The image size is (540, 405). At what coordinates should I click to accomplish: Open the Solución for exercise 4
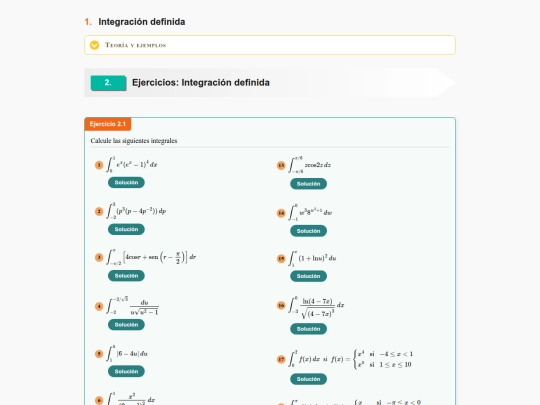click(126, 325)
